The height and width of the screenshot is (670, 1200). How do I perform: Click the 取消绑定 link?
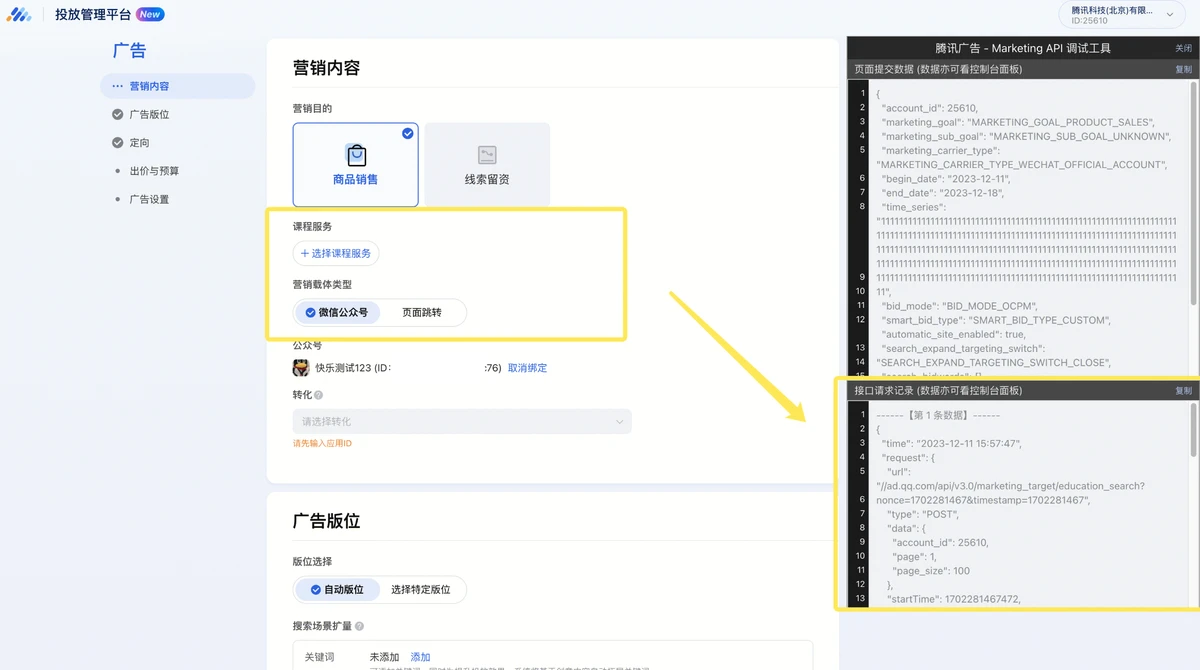(x=527, y=368)
